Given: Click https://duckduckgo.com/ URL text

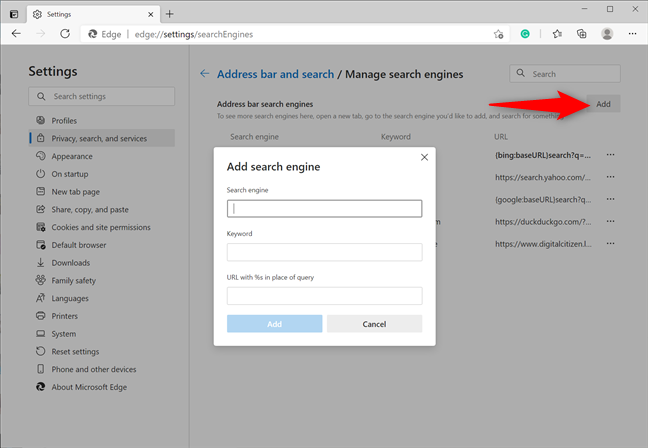Looking at the screenshot, I should click(543, 222).
